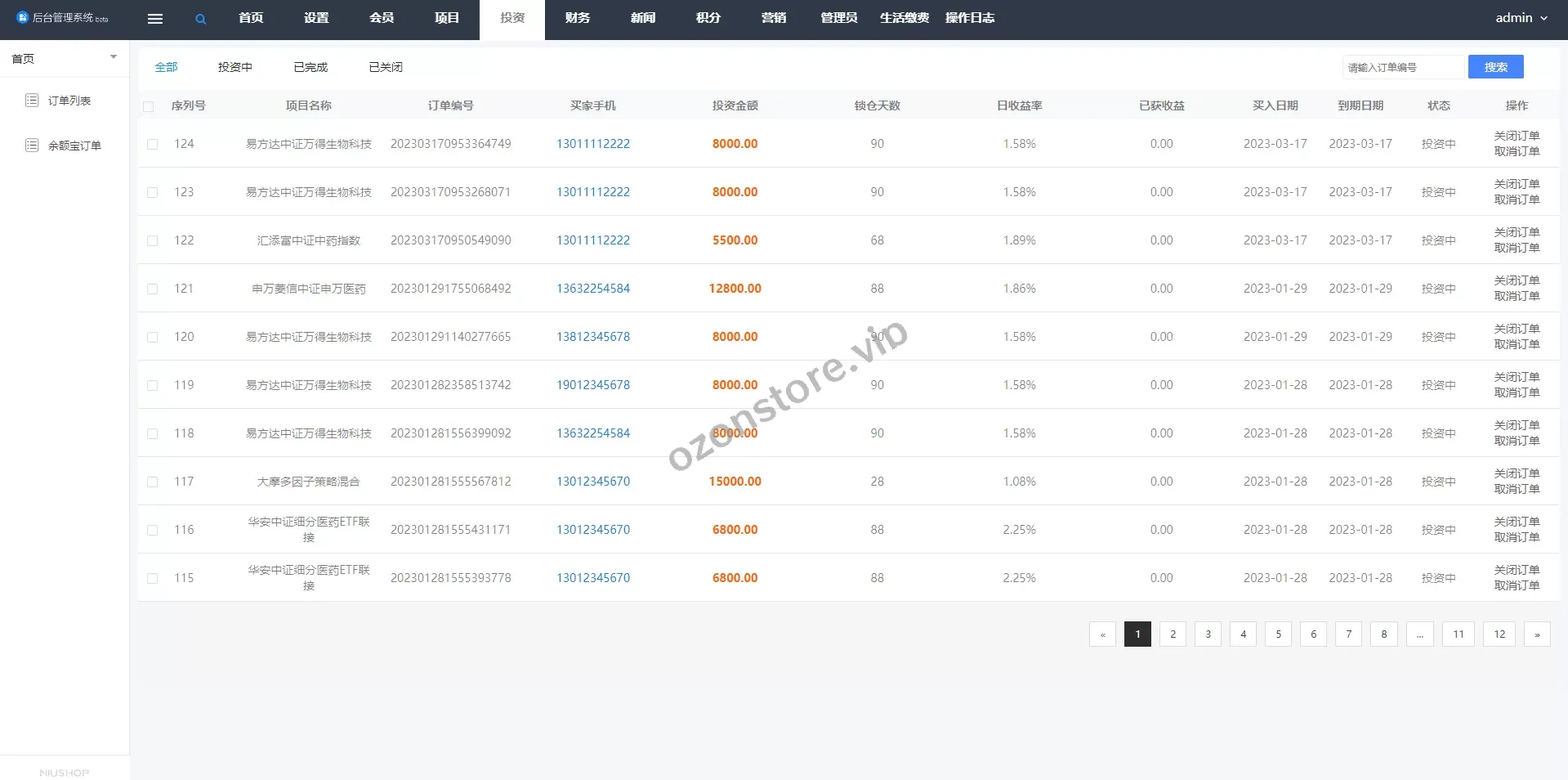The width and height of the screenshot is (1568, 780).
Task: Check the checkbox for order row 124
Action: coord(153,145)
